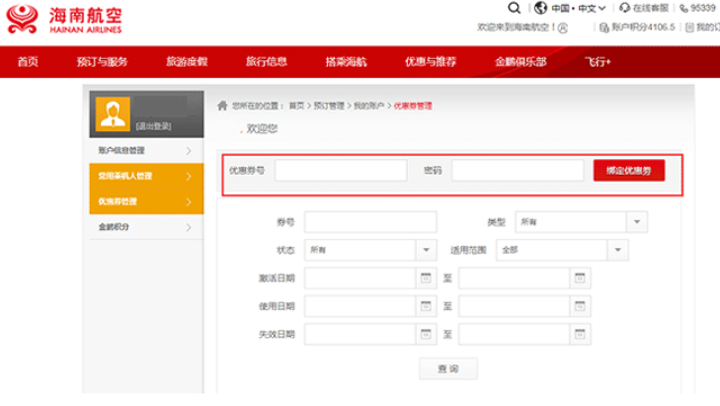The width and height of the screenshot is (720, 406).
Task: Click the 优惠券号 input field
Action: (341, 171)
